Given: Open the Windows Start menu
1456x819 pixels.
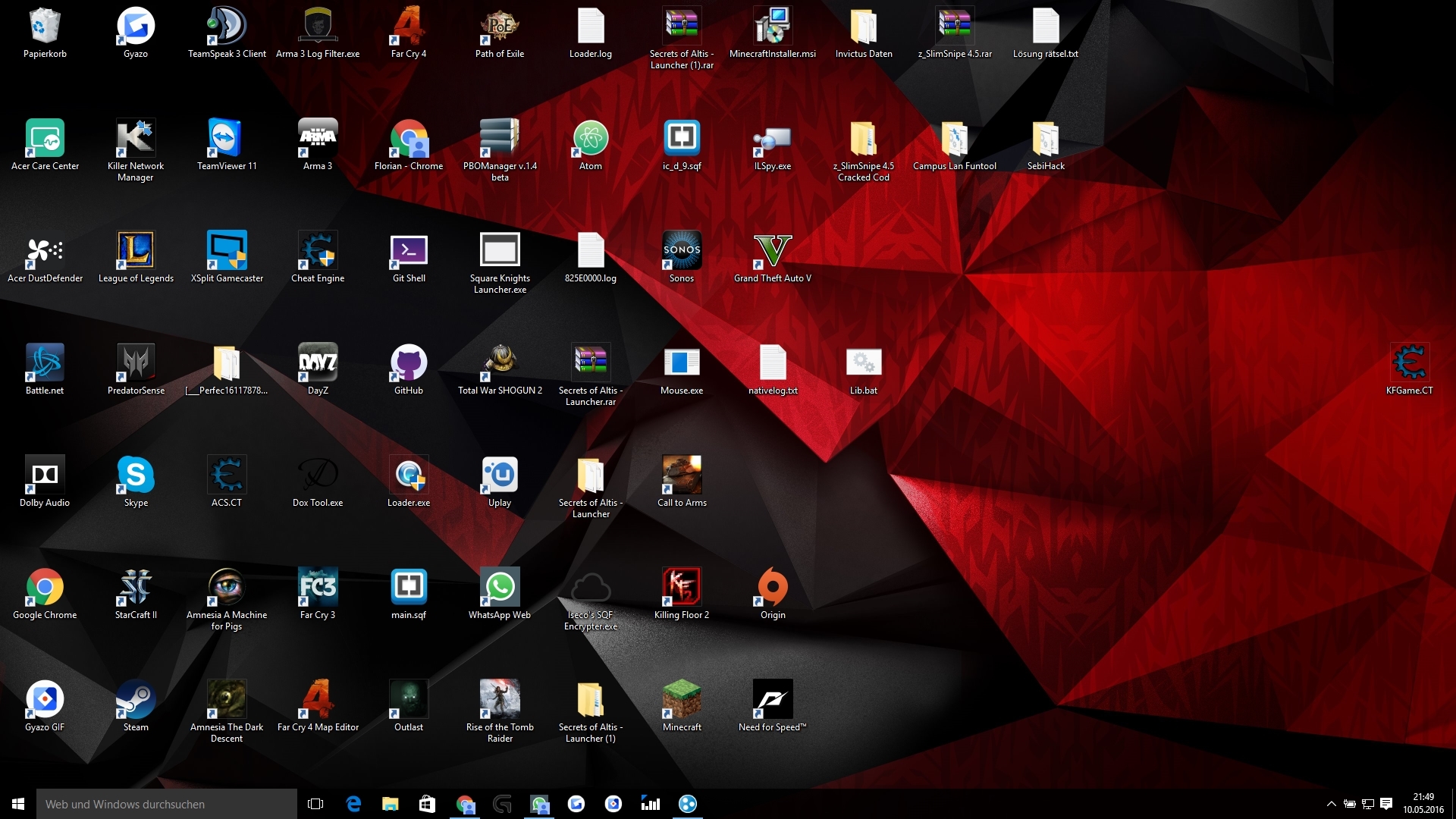Looking at the screenshot, I should [x=18, y=804].
